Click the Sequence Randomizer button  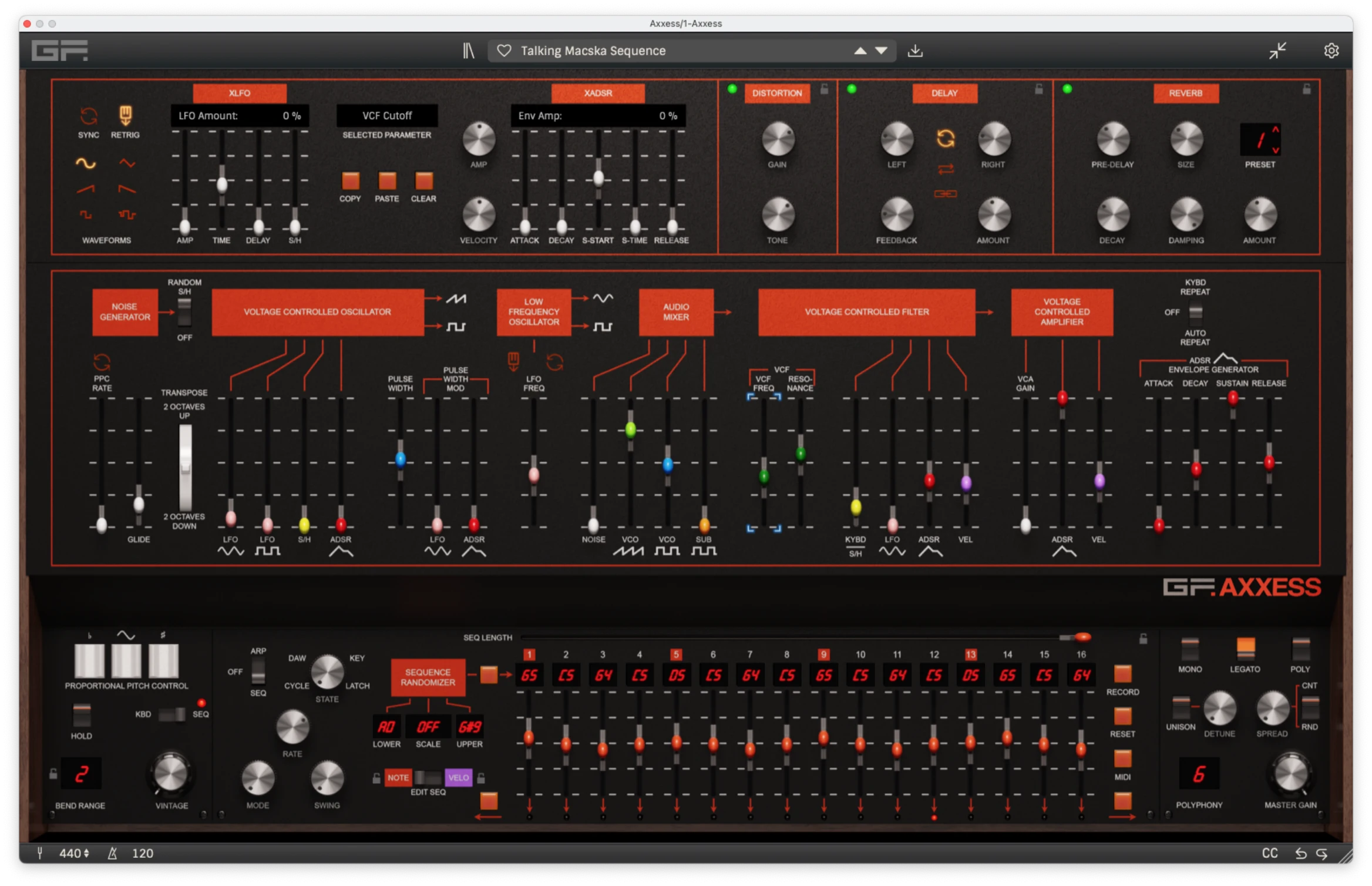pos(428,677)
